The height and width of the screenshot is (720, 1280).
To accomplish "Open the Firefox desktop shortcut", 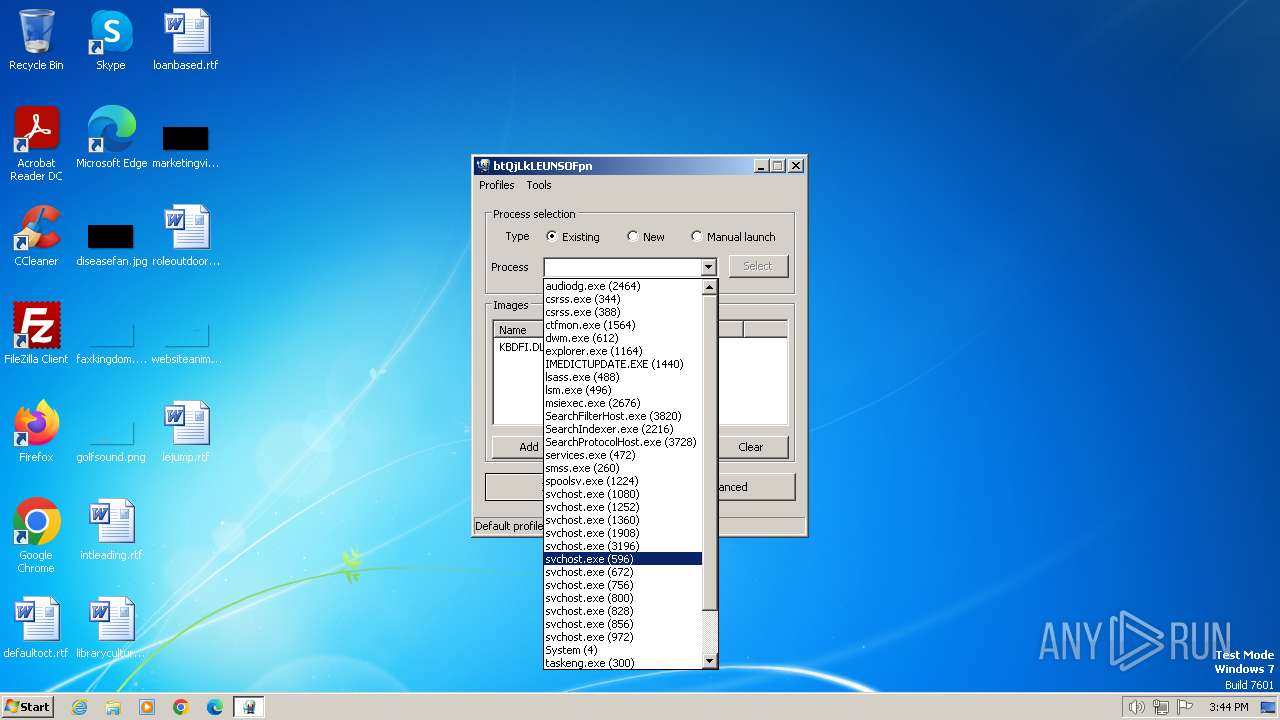I will pyautogui.click(x=36, y=431).
